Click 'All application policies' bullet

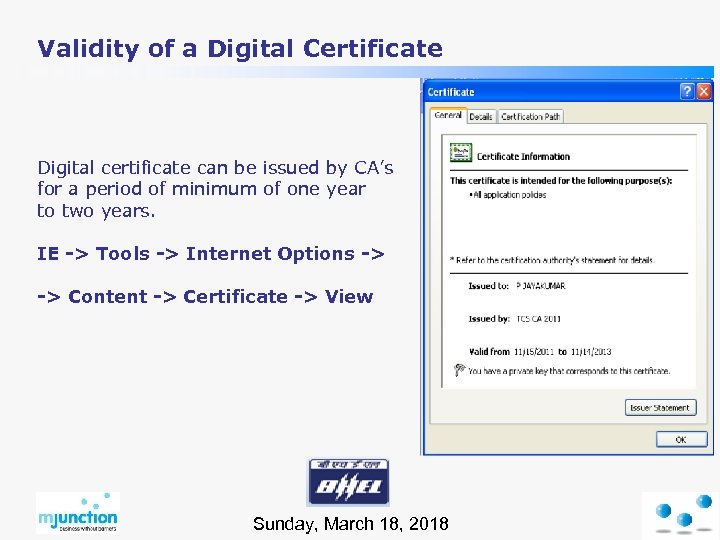tap(508, 195)
